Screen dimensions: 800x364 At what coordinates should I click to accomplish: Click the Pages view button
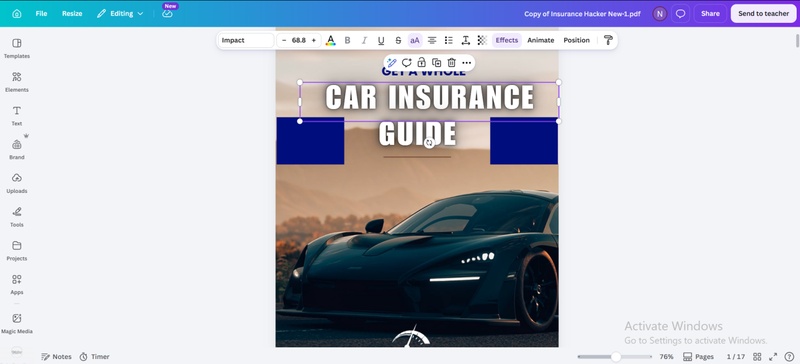(x=698, y=357)
